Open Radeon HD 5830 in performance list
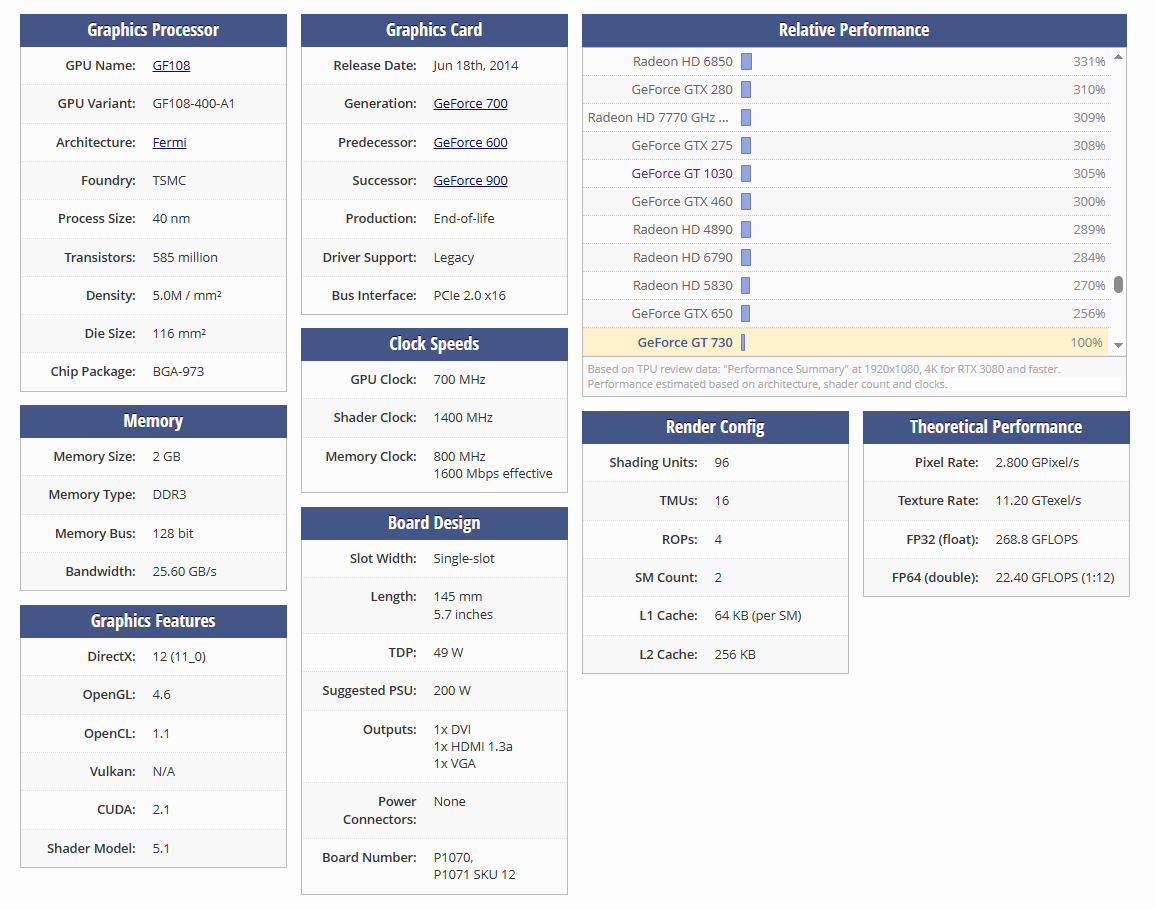The width and height of the screenshot is (1155, 909). (x=682, y=286)
